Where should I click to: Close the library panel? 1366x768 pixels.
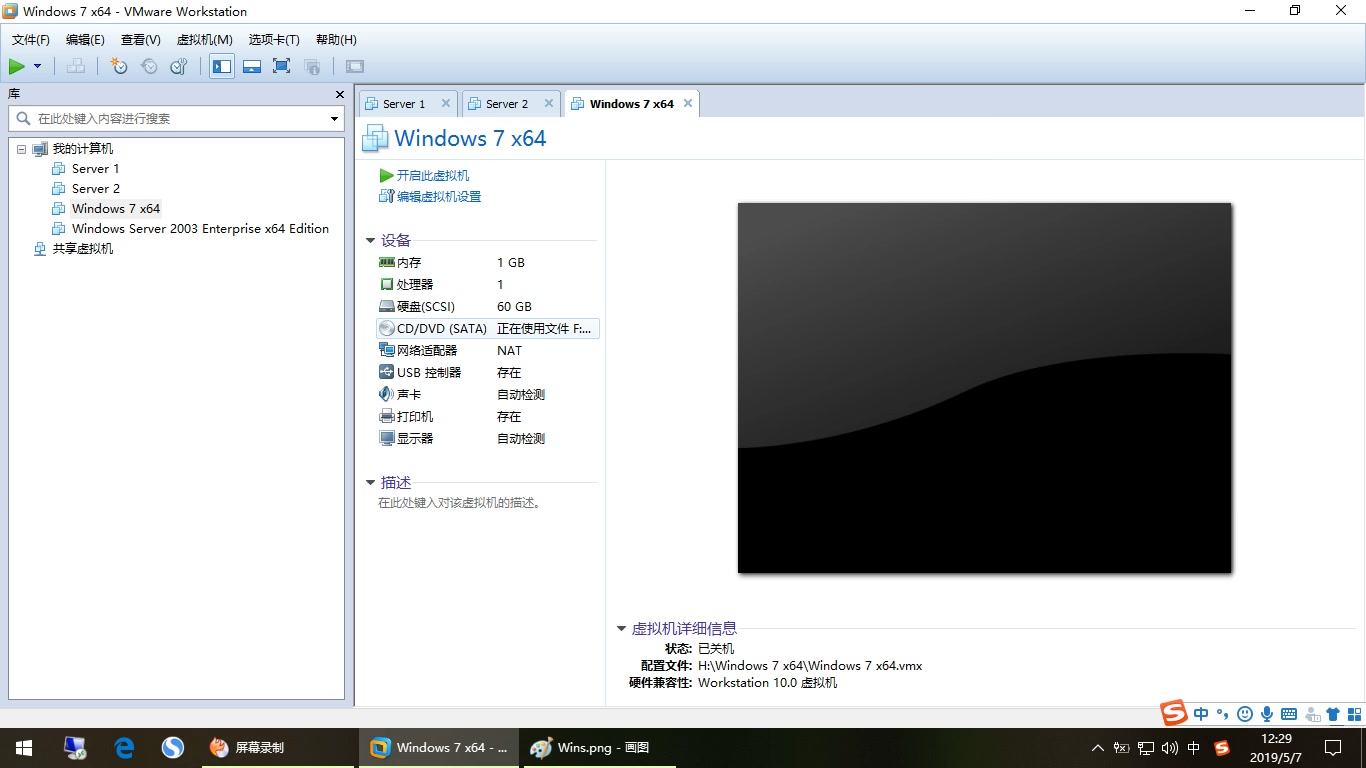(x=339, y=93)
